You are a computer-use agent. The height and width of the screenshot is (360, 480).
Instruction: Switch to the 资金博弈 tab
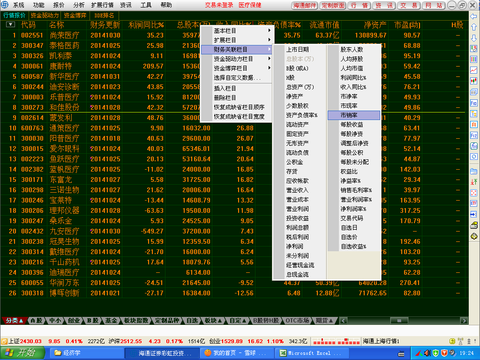tap(75, 15)
